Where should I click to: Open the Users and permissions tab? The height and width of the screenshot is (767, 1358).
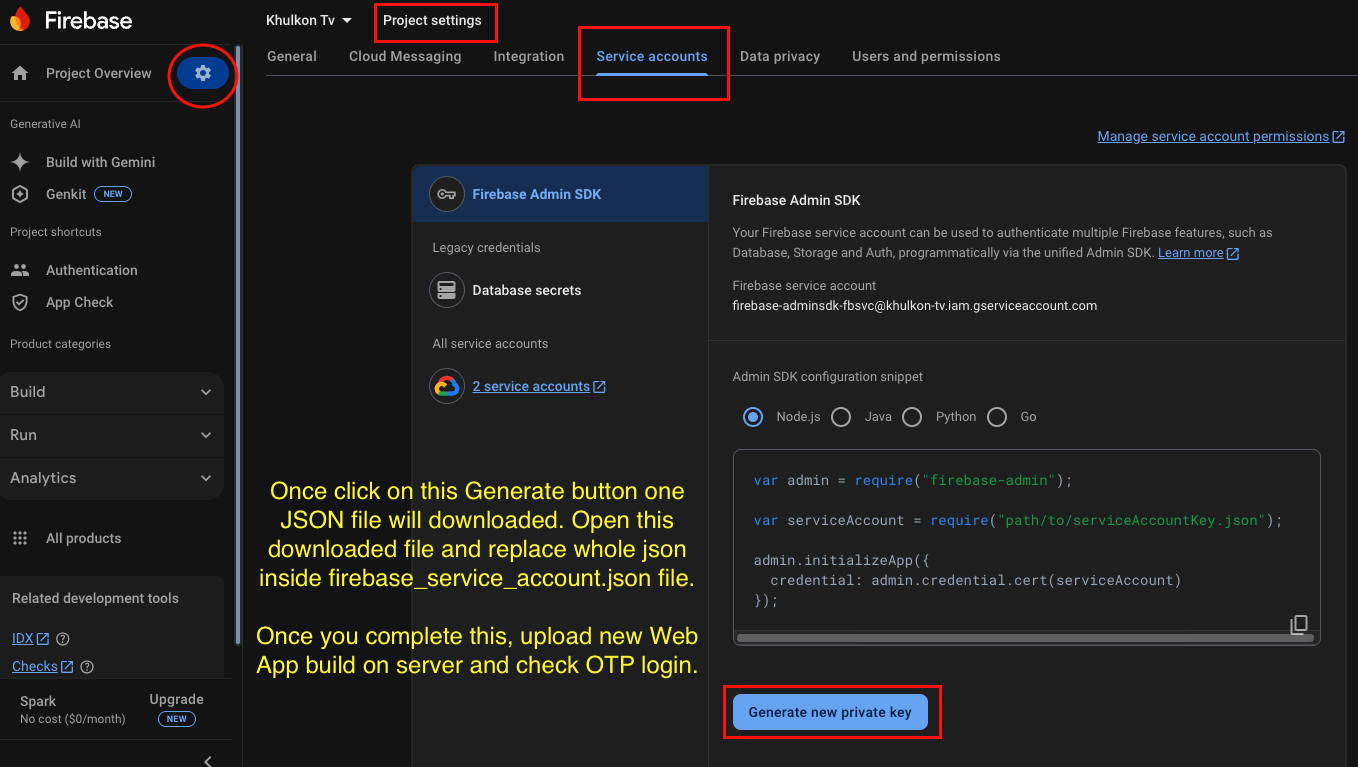[x=926, y=56]
